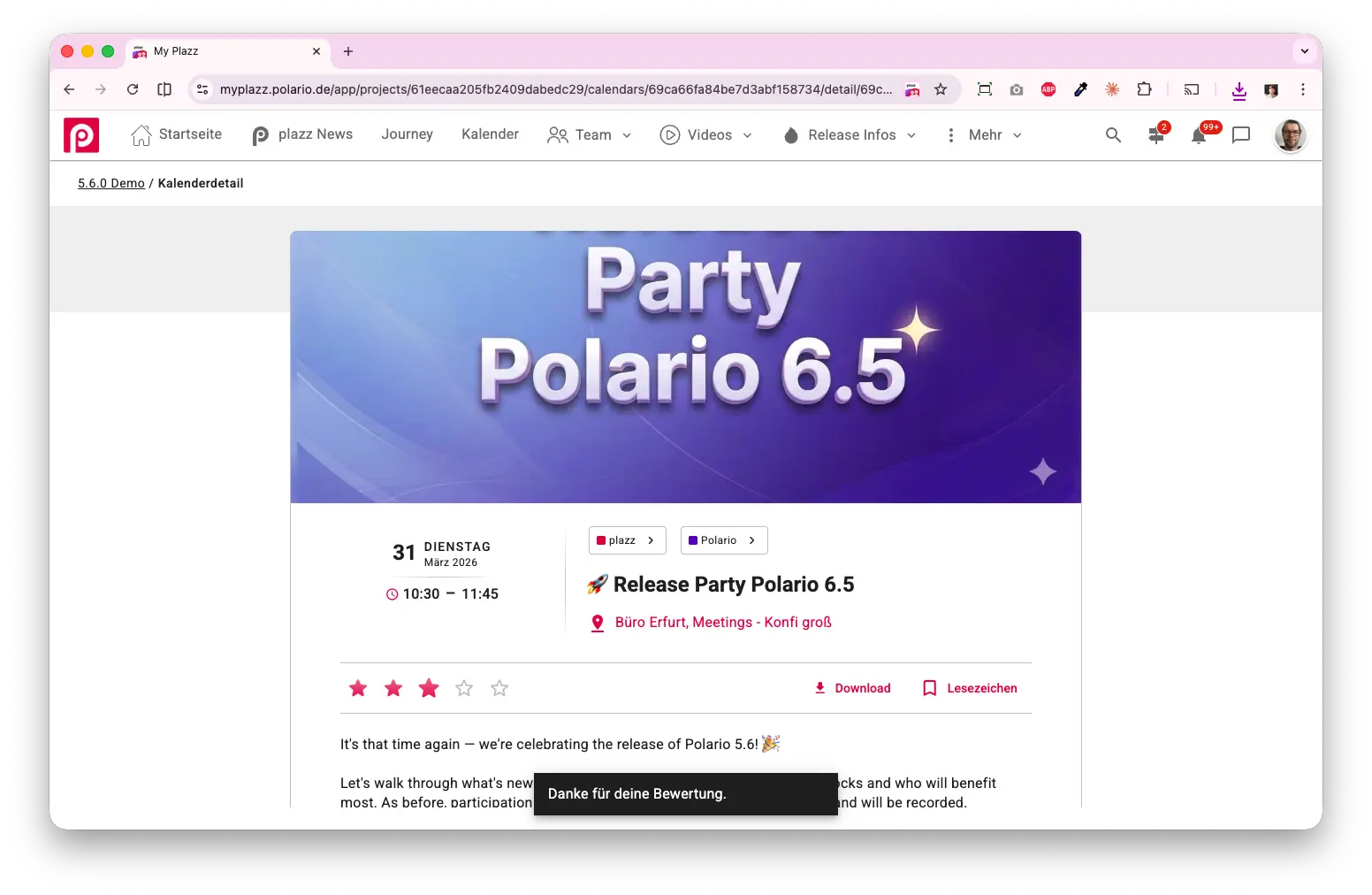This screenshot has height=895, width=1372.
Task: Download the calendar event
Action: (x=852, y=688)
